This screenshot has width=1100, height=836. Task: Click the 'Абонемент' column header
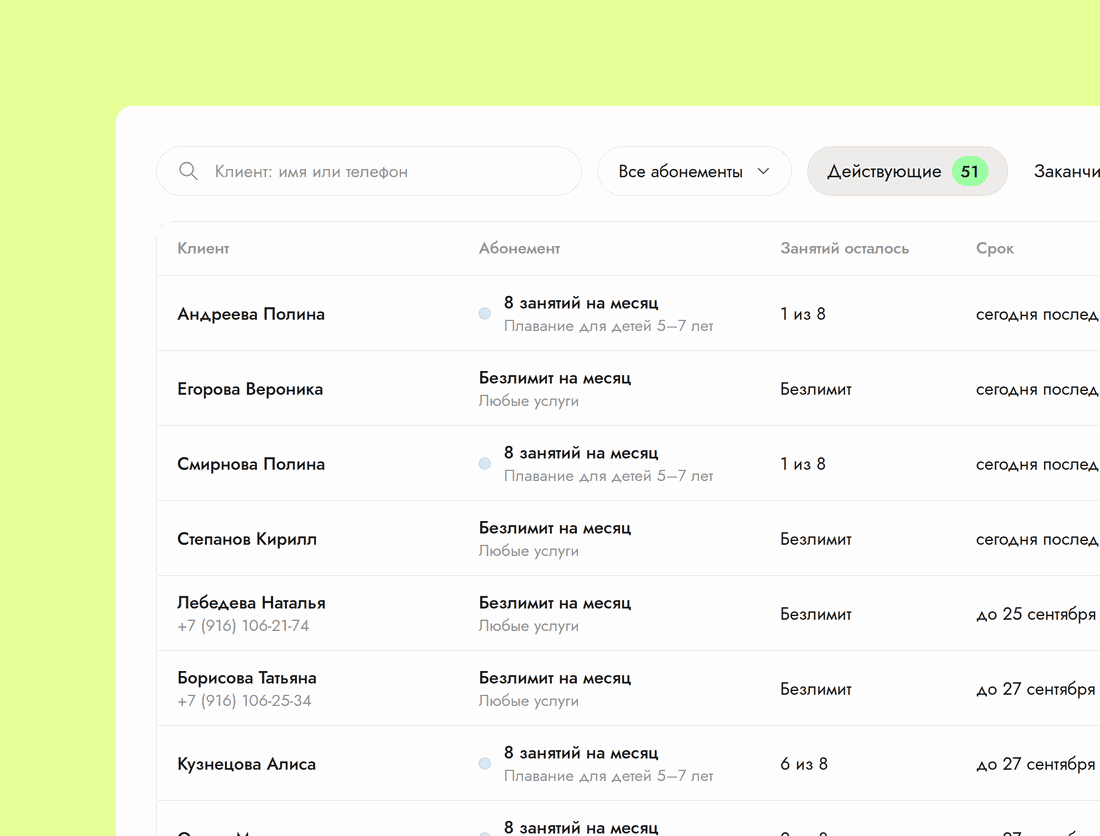point(519,248)
